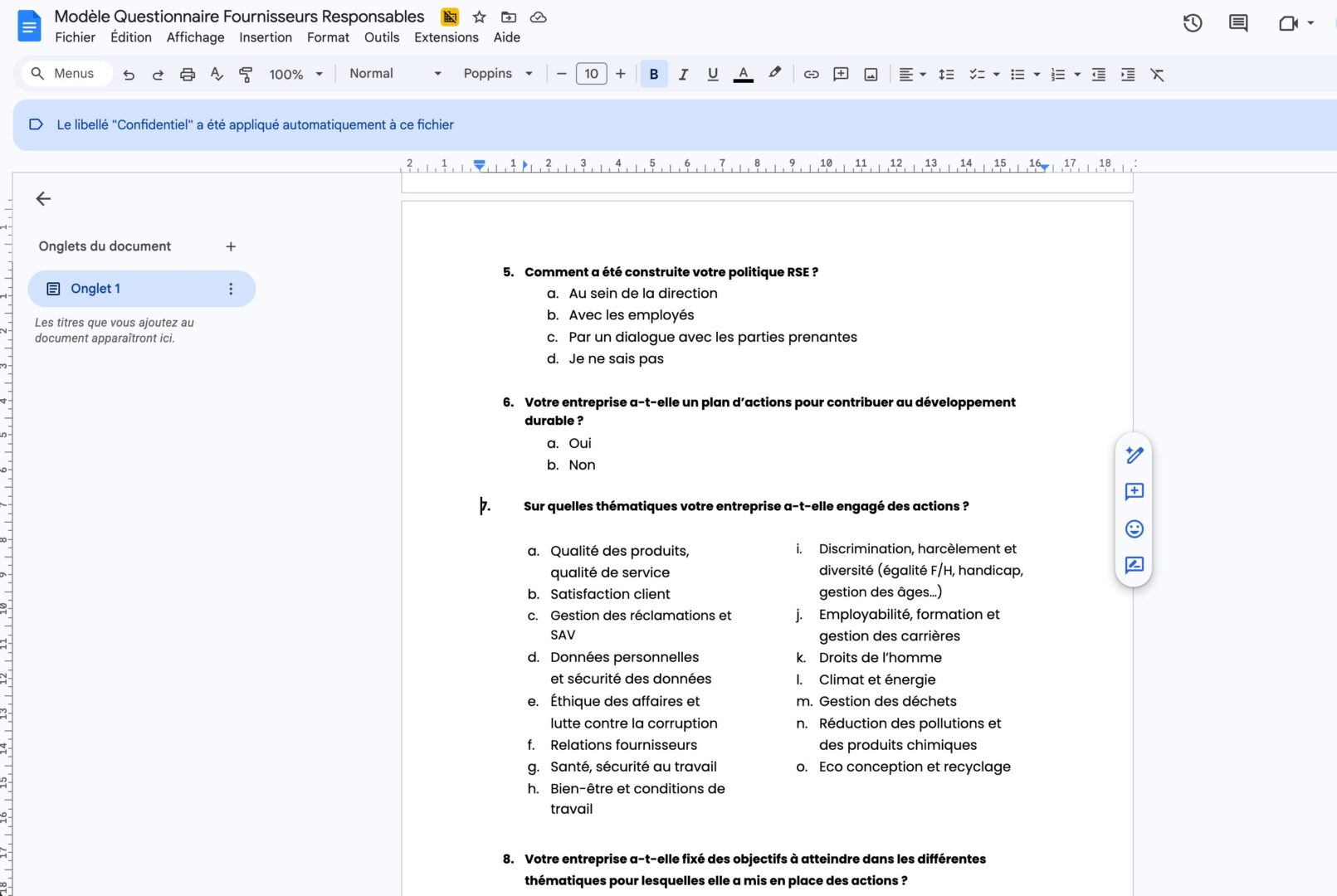Open checklist options dropdown arrow
Screen dimensions: 1337x896
coord(997,74)
